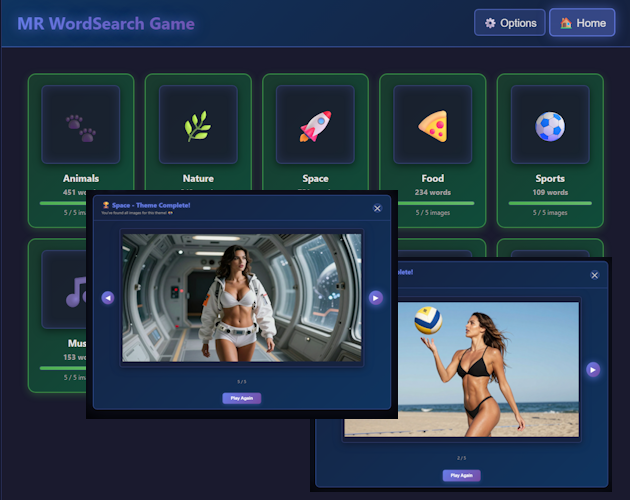Open the Options settings
630x500 pixels.
click(509, 23)
